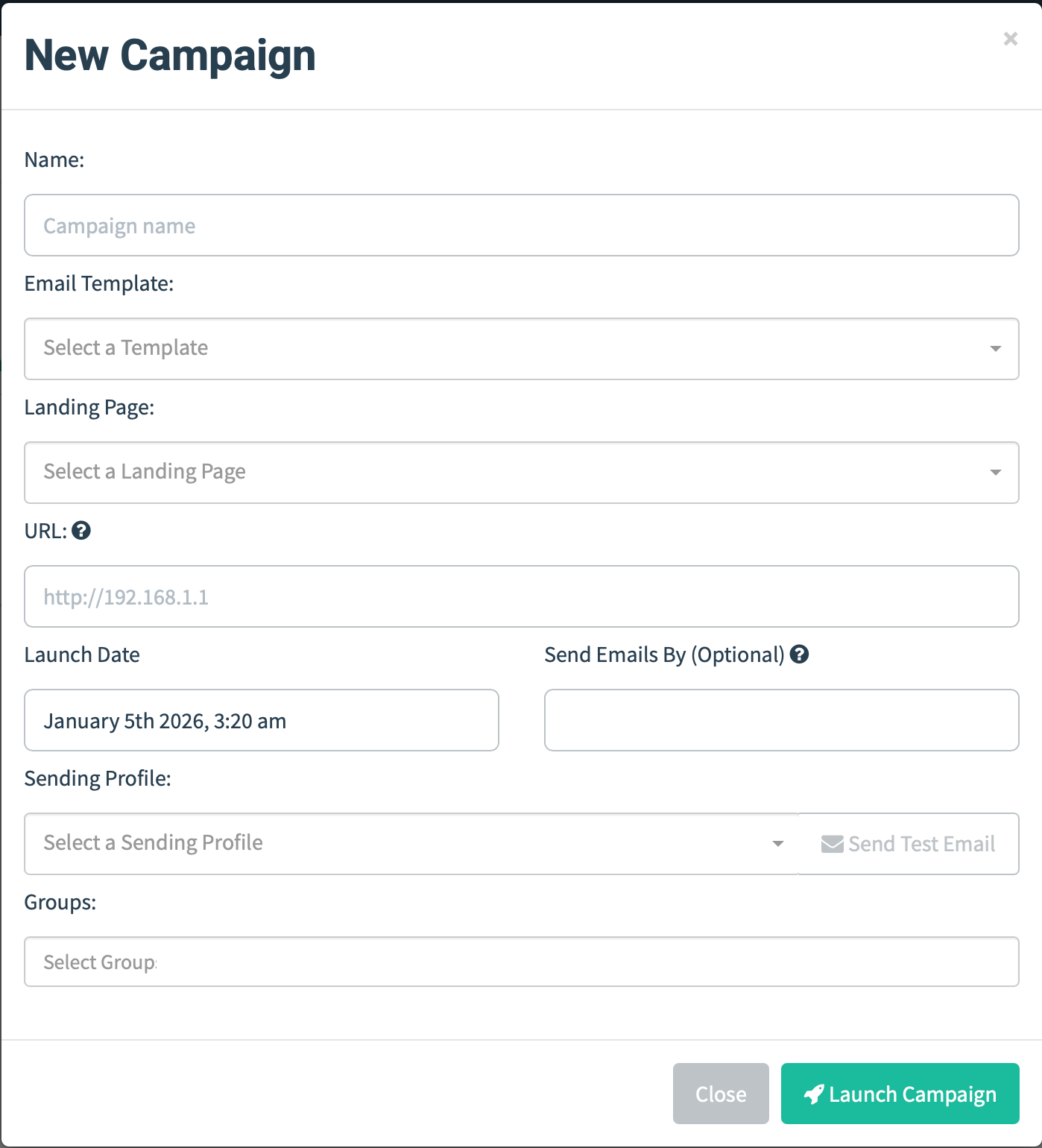Focus the Campaign name text field
1042x1148 pixels.
pos(521,225)
